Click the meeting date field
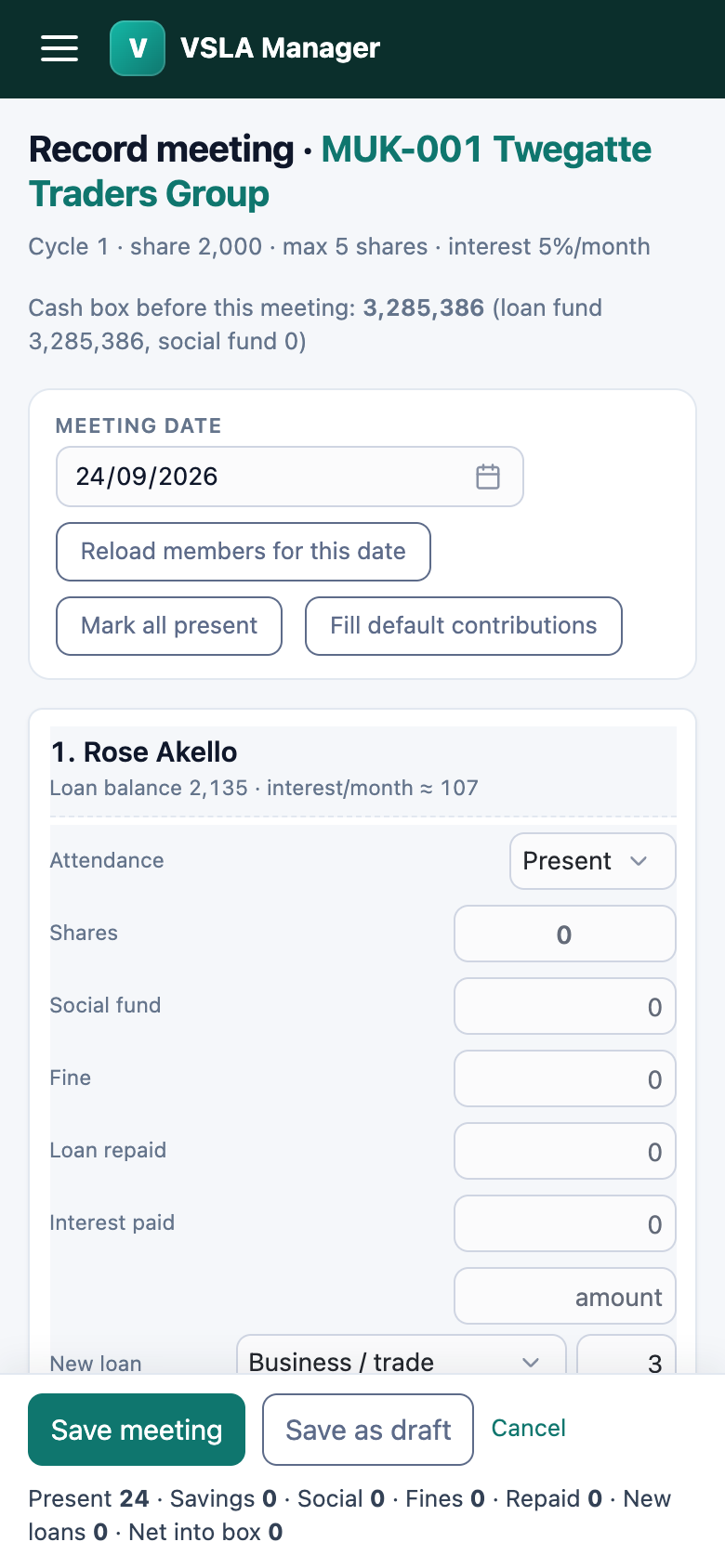This screenshot has height=1568, width=725. 290,477
